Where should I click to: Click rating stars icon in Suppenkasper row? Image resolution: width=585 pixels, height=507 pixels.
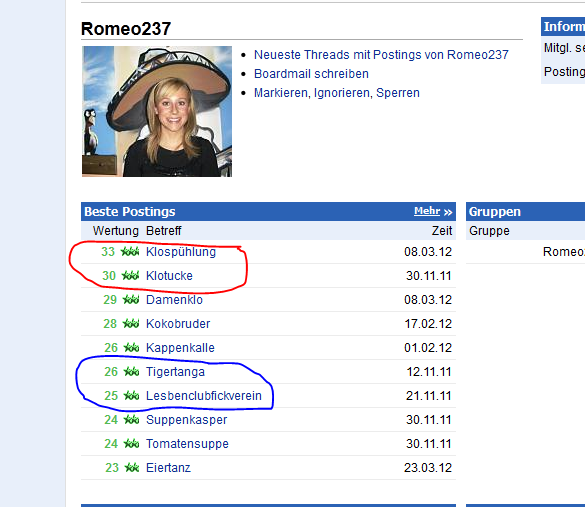(x=131, y=420)
